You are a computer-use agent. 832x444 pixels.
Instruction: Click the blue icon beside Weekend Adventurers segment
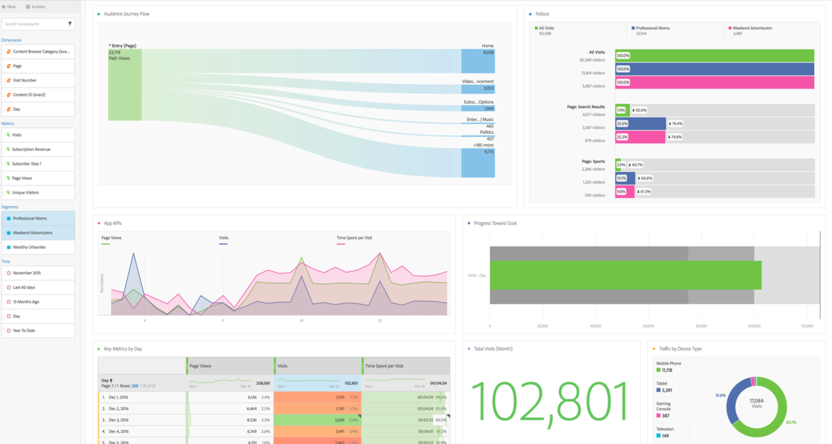tap(8, 233)
